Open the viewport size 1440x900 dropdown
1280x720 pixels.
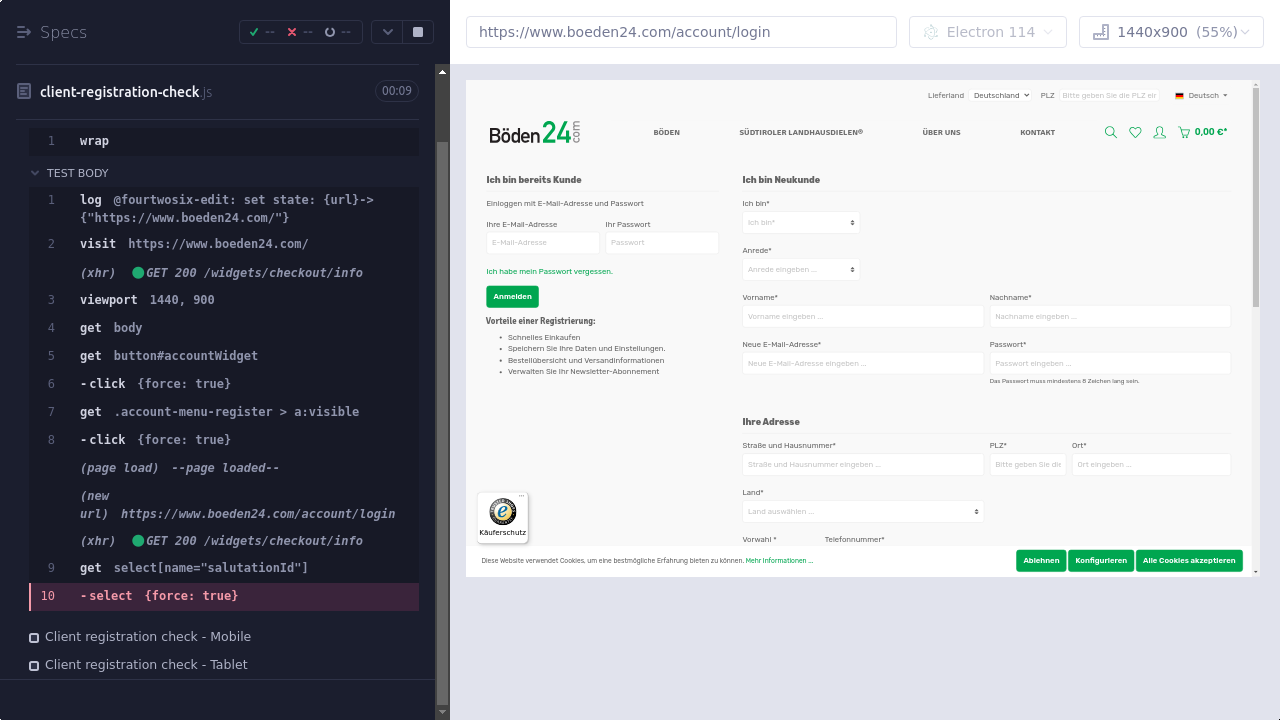click(1171, 32)
